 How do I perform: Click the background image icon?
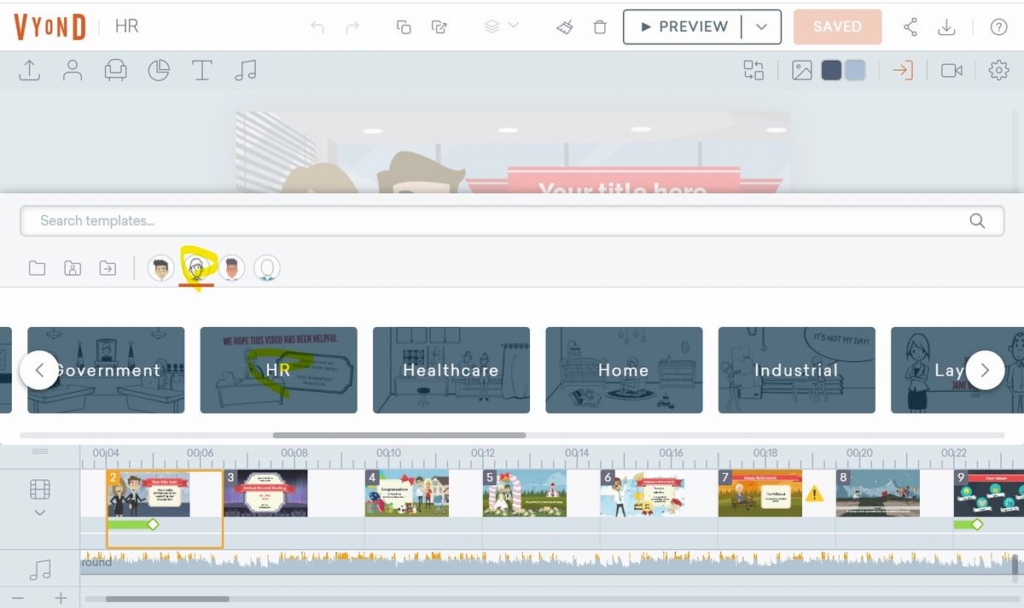click(802, 70)
